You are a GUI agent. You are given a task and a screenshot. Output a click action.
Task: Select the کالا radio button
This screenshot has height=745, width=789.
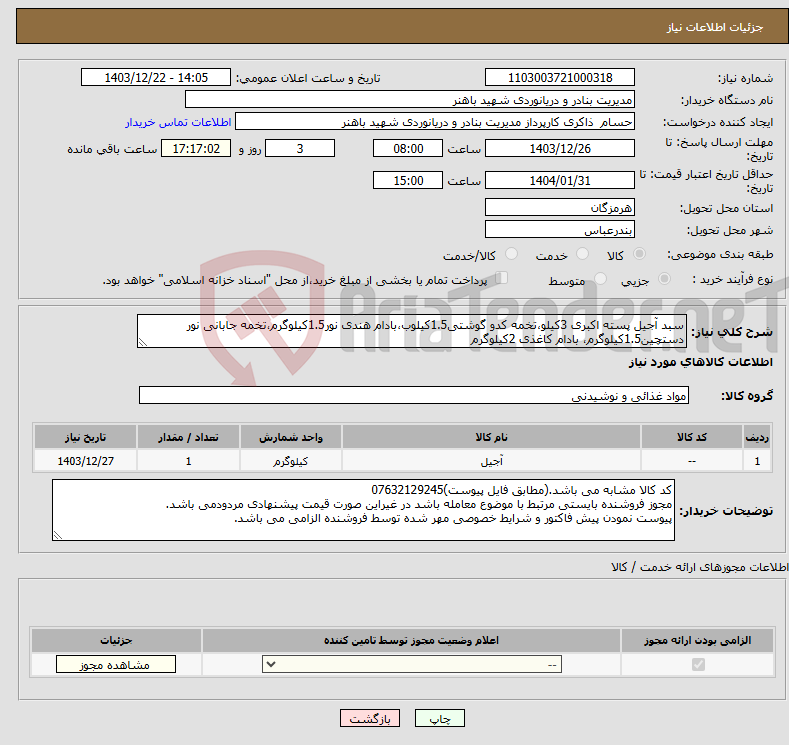tap(639, 254)
